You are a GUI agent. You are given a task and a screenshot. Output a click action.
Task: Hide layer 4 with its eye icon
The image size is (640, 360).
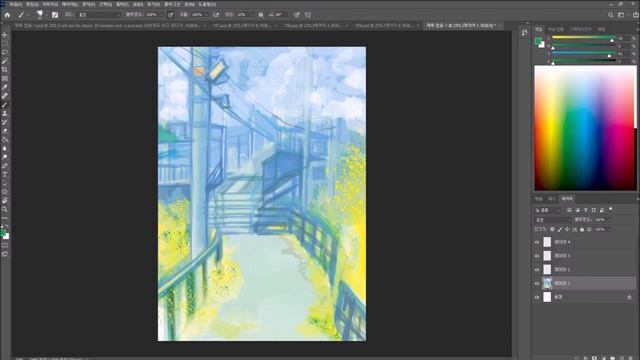click(537, 242)
